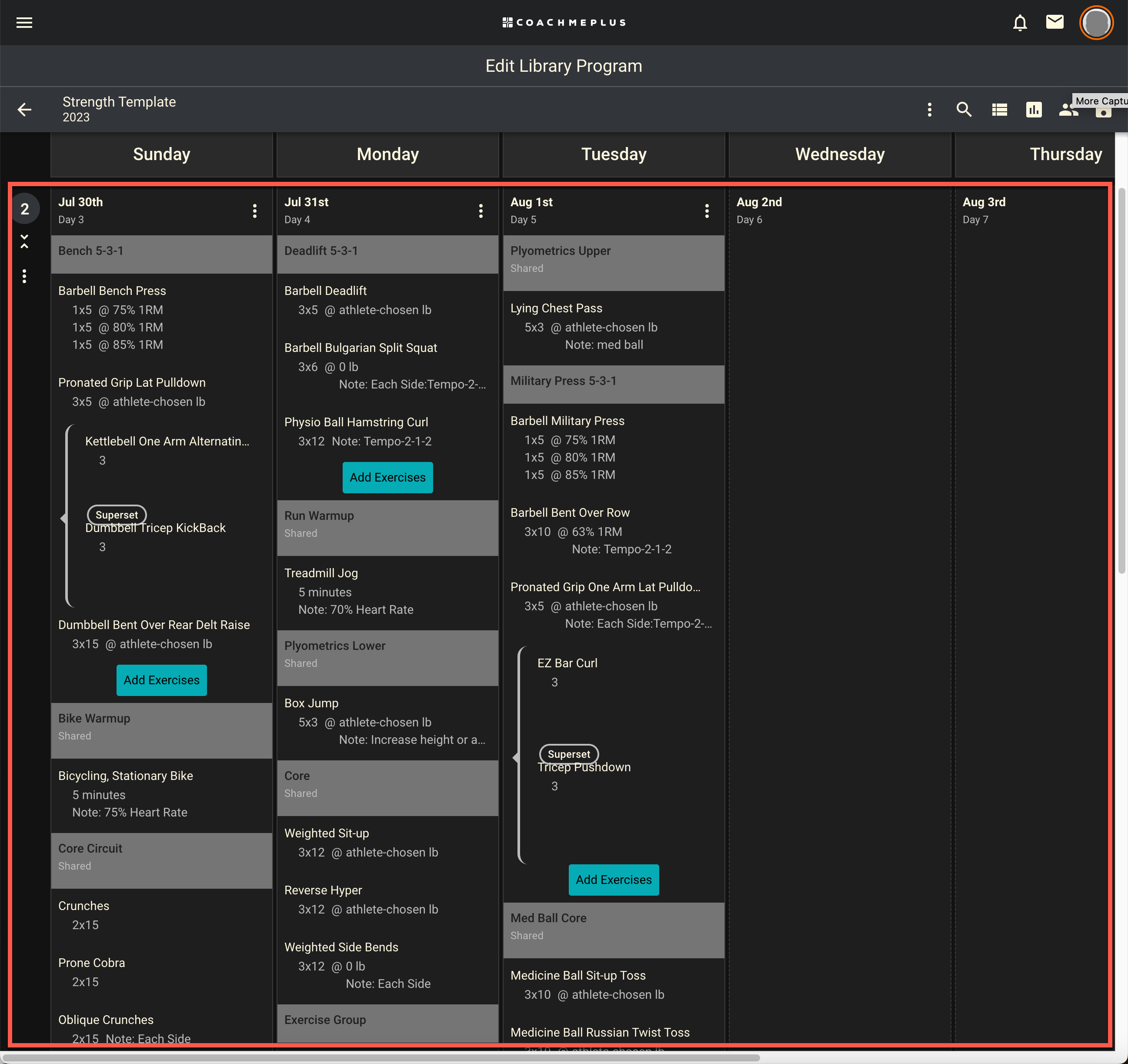Open the Plyometrics Lower shared group

point(387,658)
